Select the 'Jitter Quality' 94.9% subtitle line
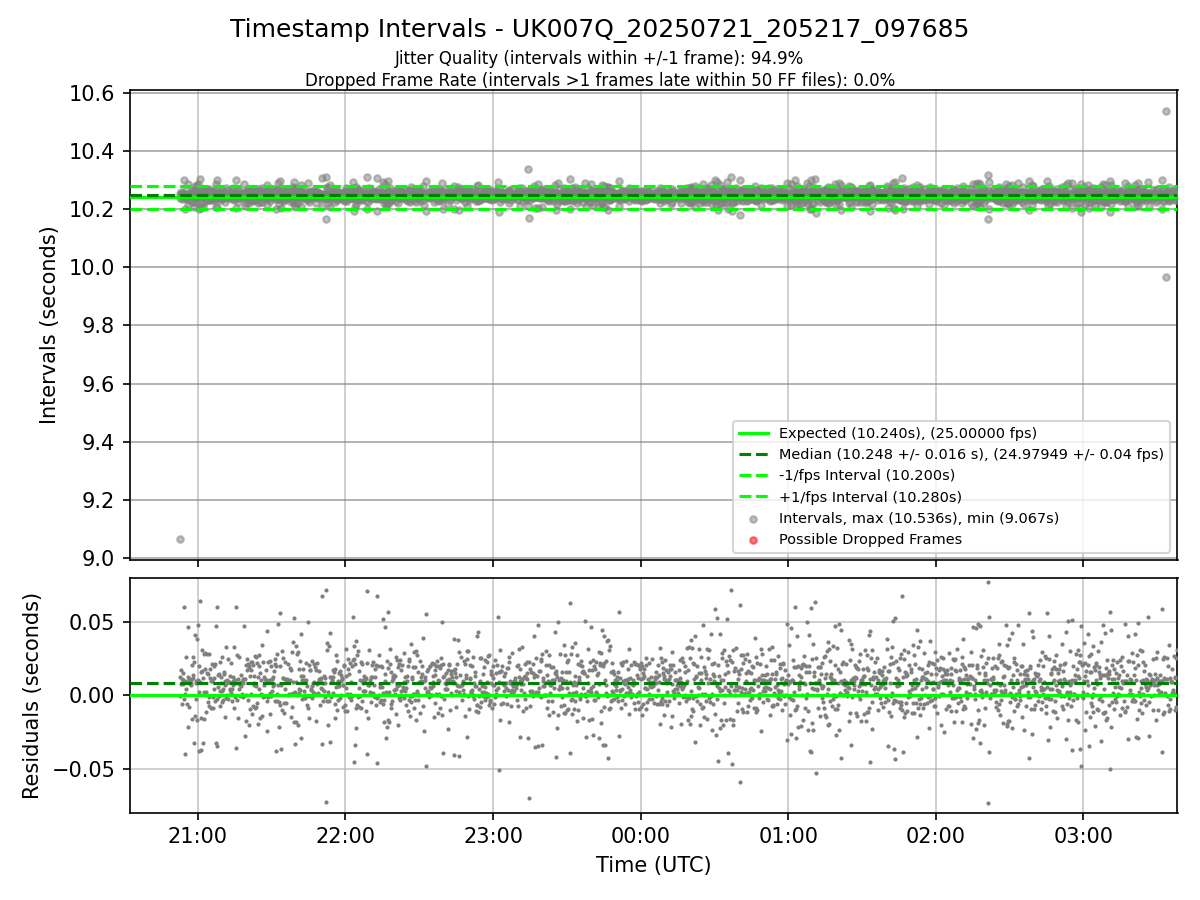This screenshot has height=900, width=1200. coord(599,58)
